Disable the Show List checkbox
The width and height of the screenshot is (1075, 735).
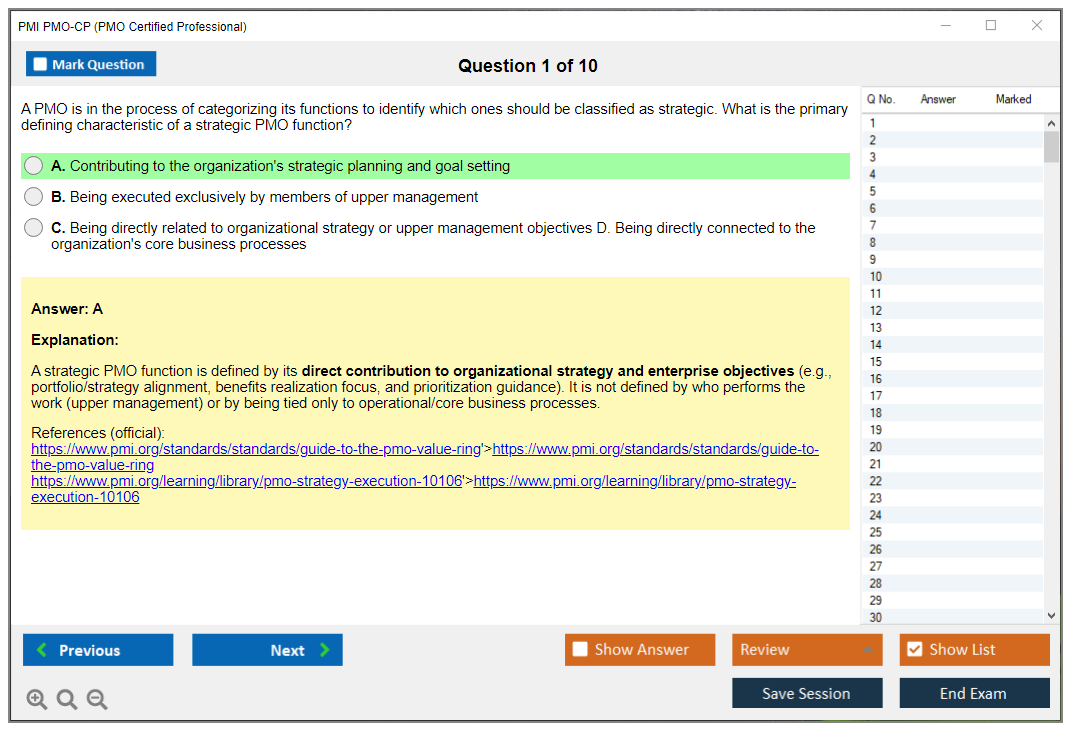915,650
